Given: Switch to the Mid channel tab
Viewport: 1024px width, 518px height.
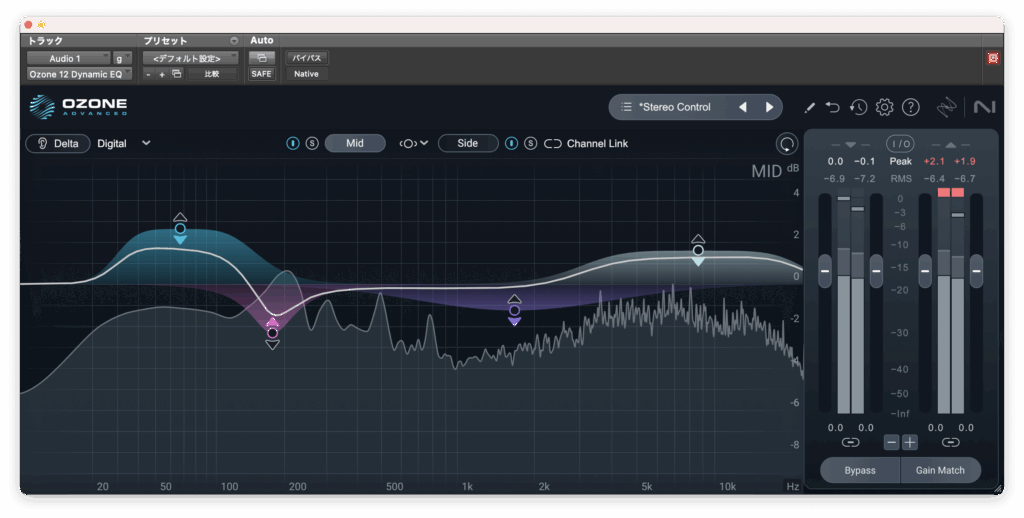Looking at the screenshot, I should point(354,143).
